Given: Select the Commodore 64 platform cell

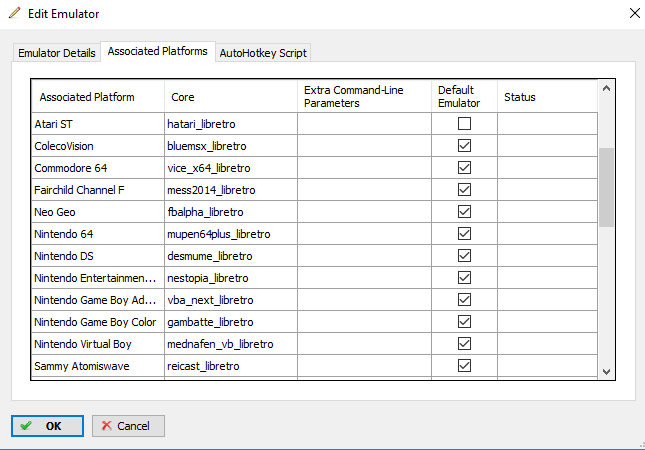Looking at the screenshot, I should [x=98, y=168].
